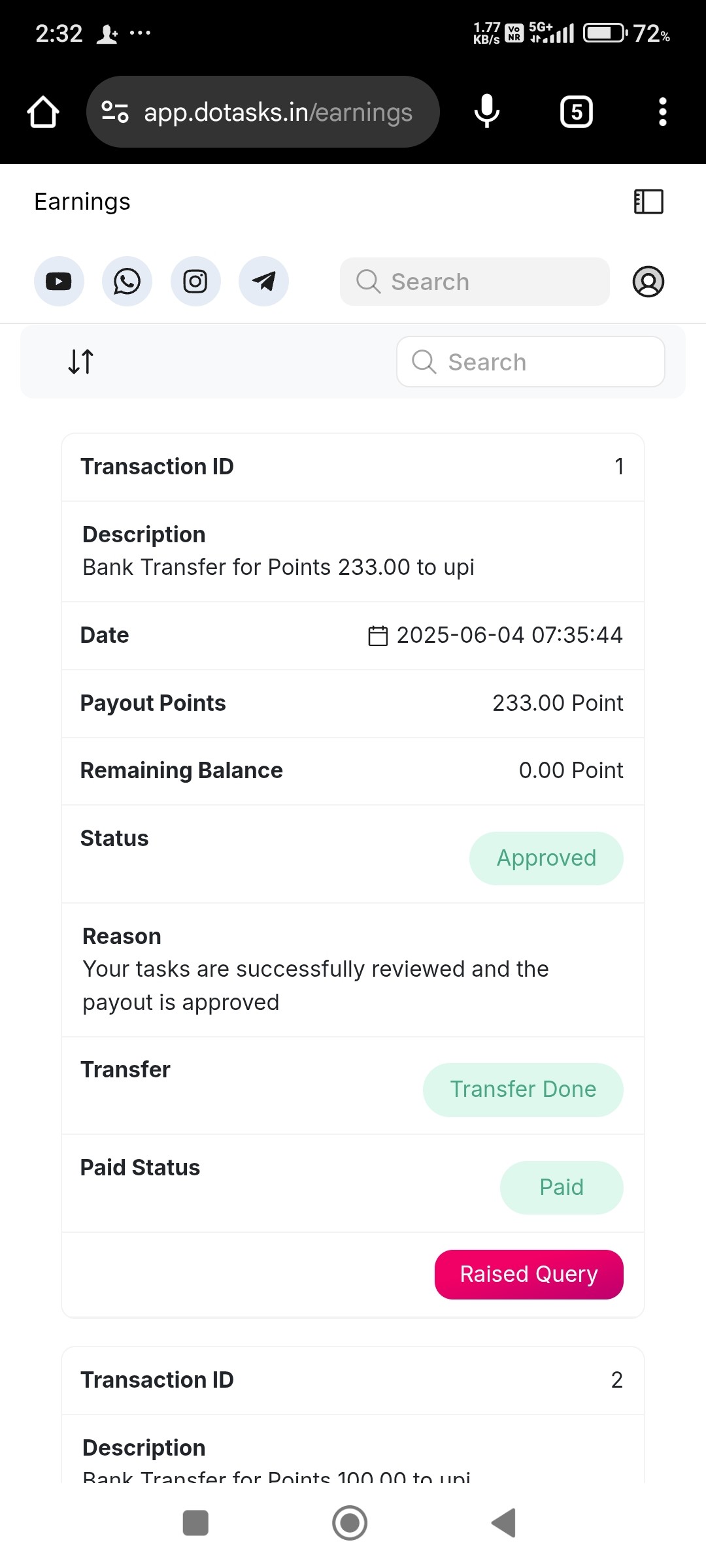Open the user profile avatar icon
This screenshot has height=1568, width=706.
(x=648, y=282)
